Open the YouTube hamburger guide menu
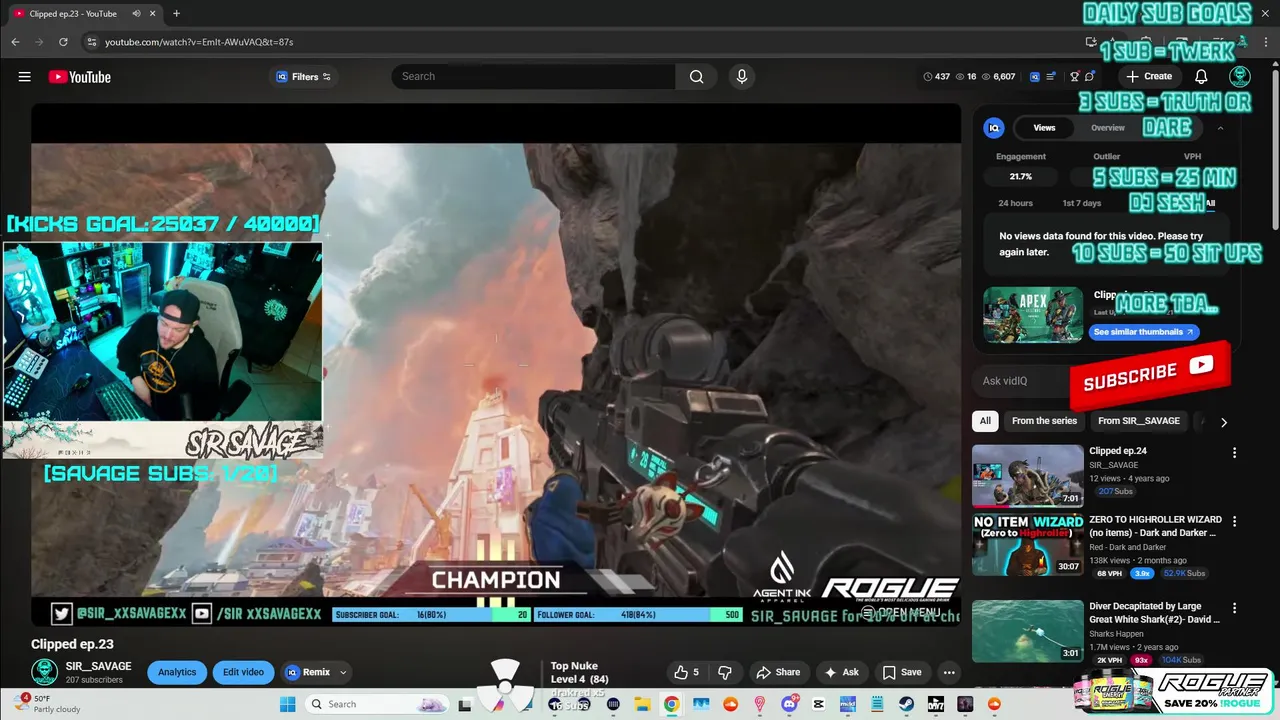 click(24, 77)
